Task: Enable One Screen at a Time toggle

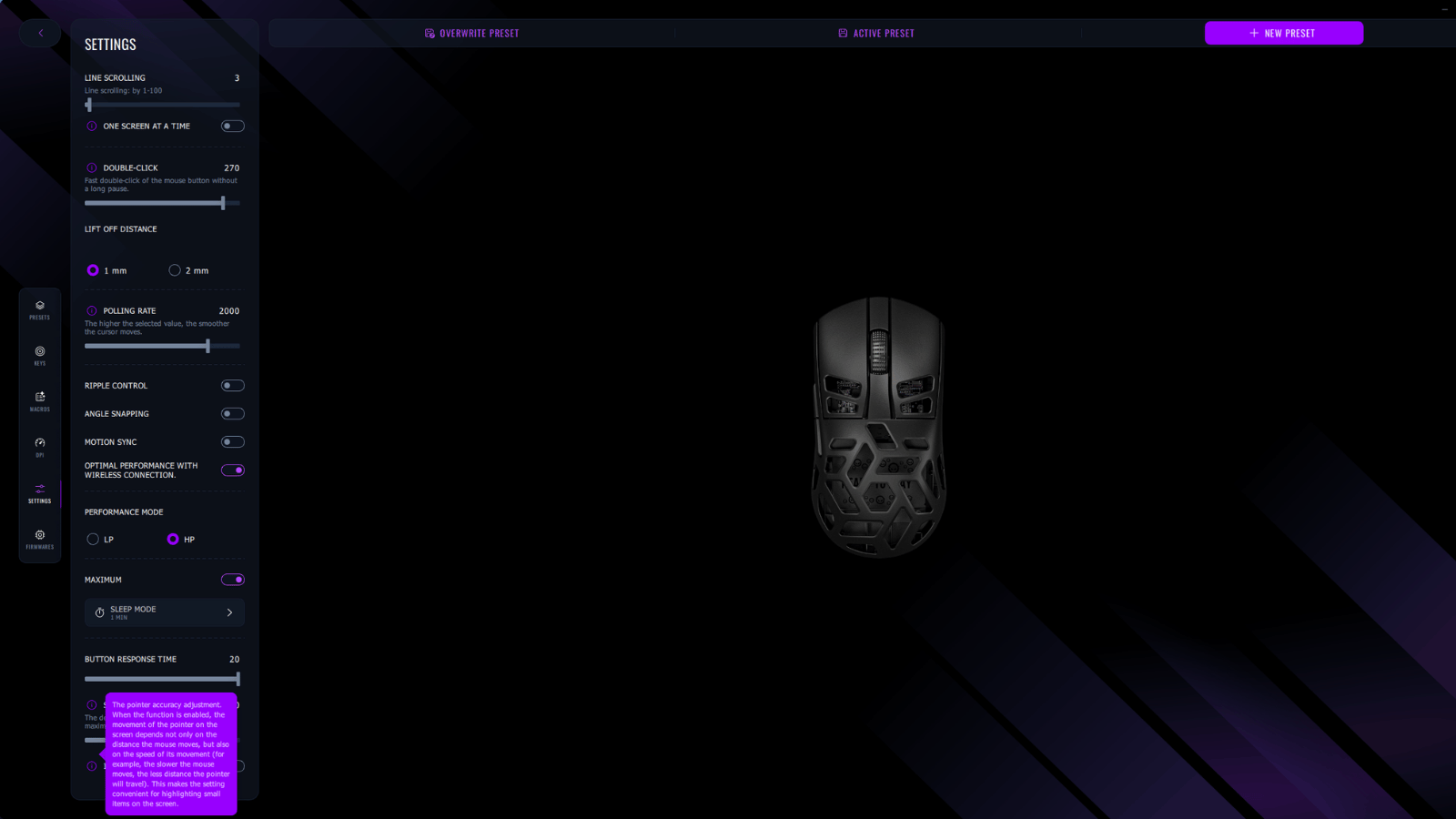Action: pyautogui.click(x=232, y=126)
